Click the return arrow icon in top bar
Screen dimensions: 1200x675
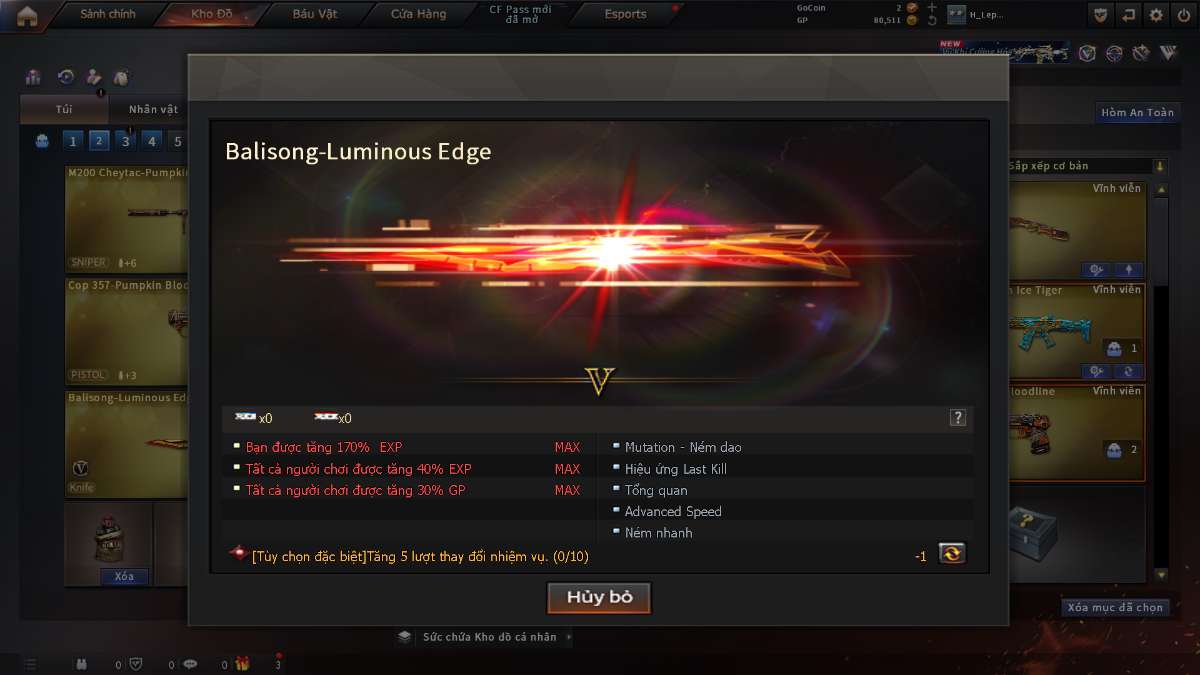[1128, 15]
